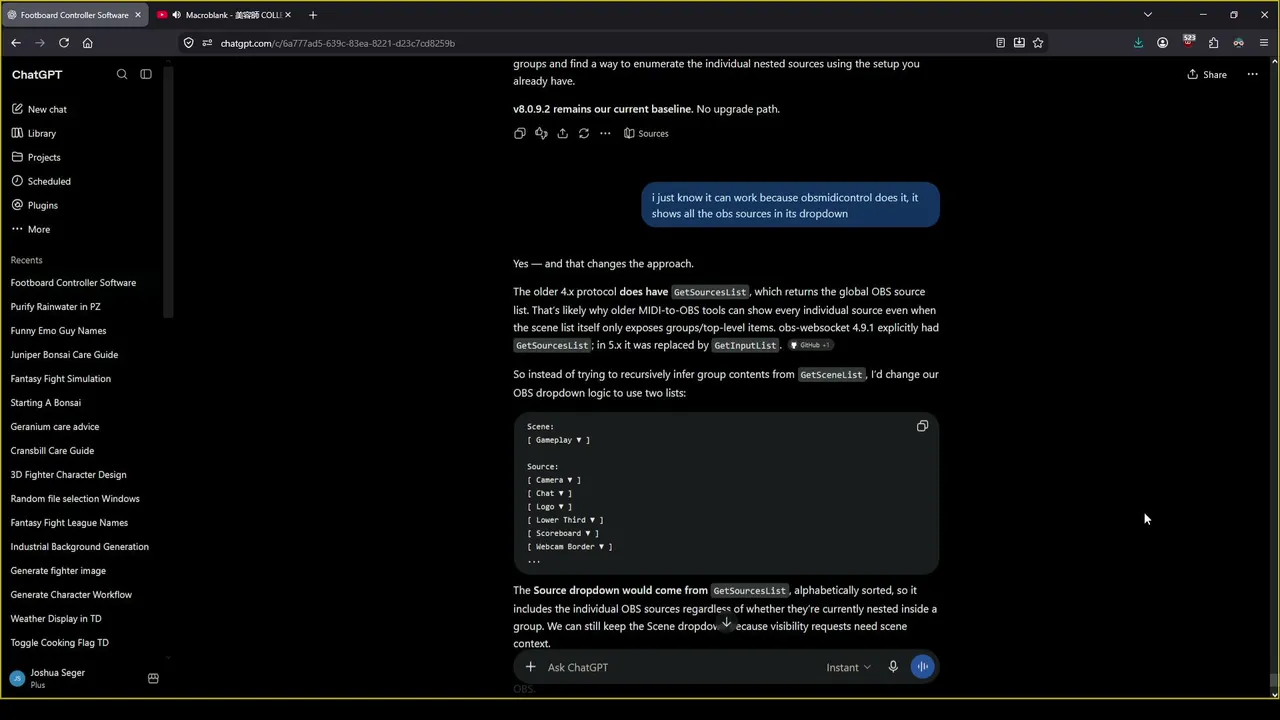Open ChatGPT search icon in sidebar

pyautogui.click(x=122, y=74)
